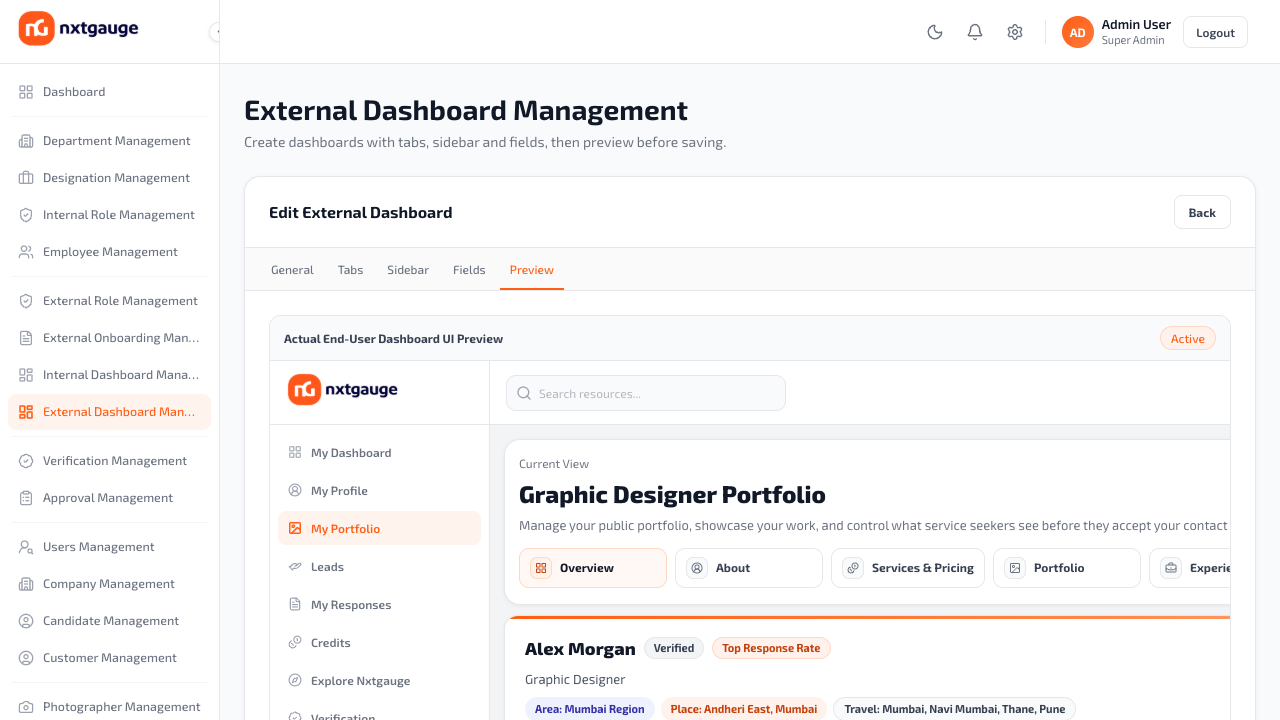The image size is (1280, 720).
Task: Click search magnifier icon in preview
Action: coord(524,394)
